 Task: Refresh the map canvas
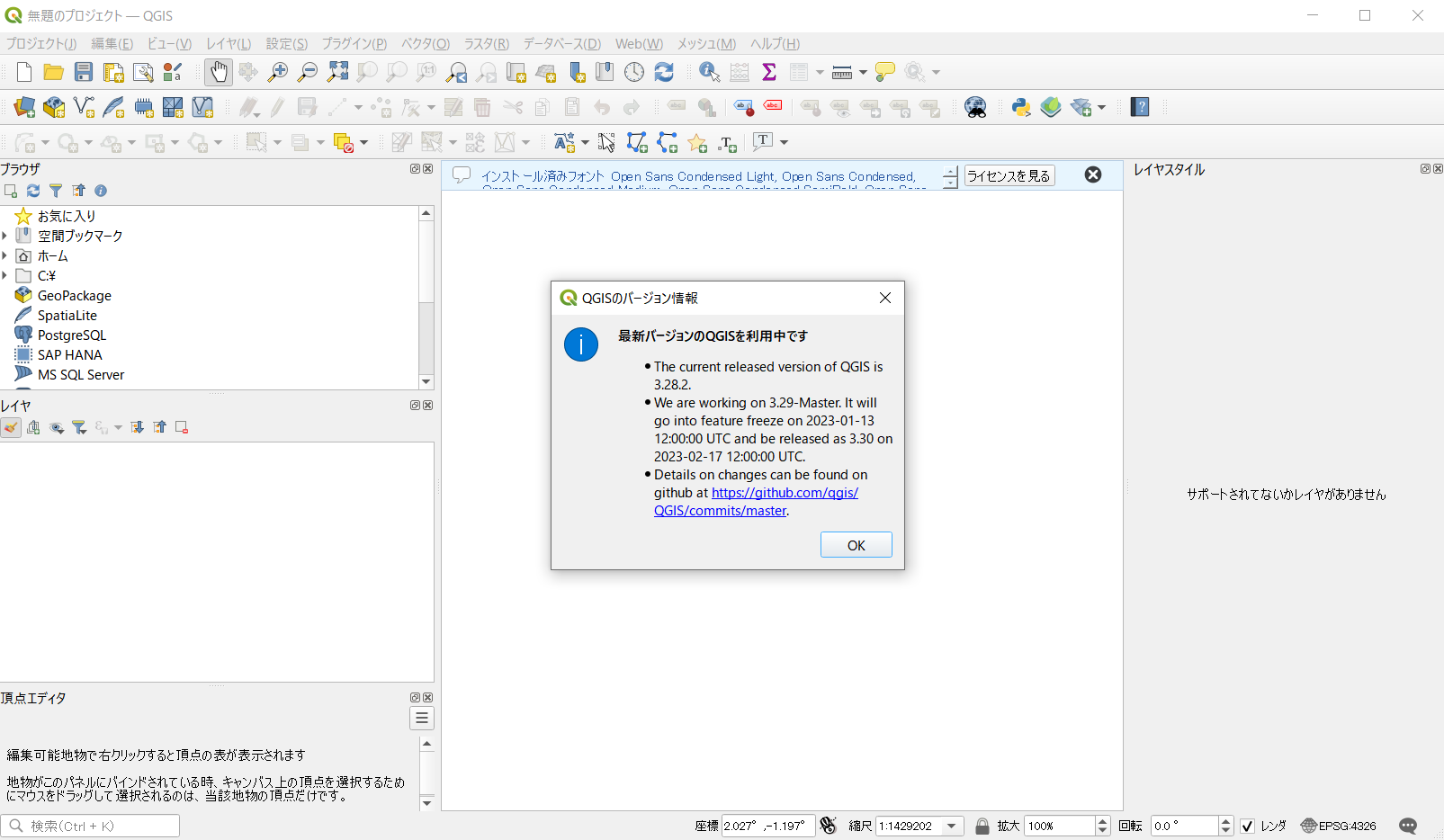click(x=664, y=72)
